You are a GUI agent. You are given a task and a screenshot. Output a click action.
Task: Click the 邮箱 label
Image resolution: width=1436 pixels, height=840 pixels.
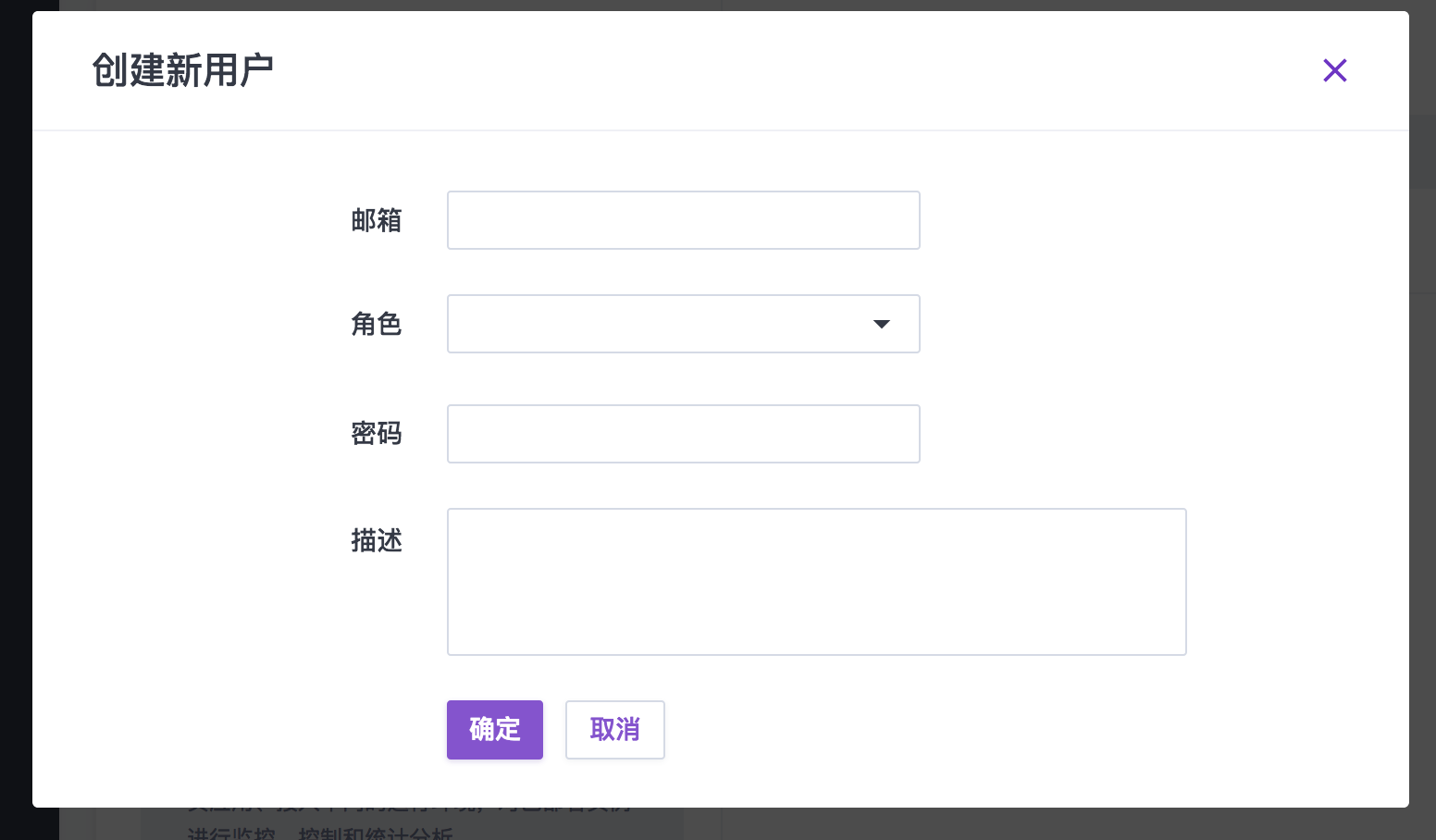click(377, 220)
